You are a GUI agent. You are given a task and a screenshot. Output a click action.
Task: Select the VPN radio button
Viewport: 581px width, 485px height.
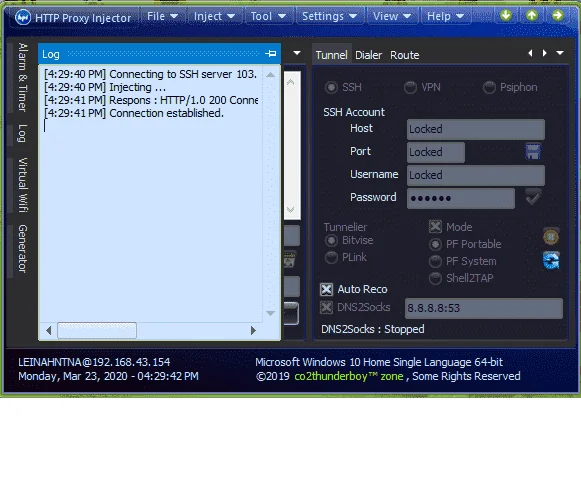pyautogui.click(x=410, y=87)
